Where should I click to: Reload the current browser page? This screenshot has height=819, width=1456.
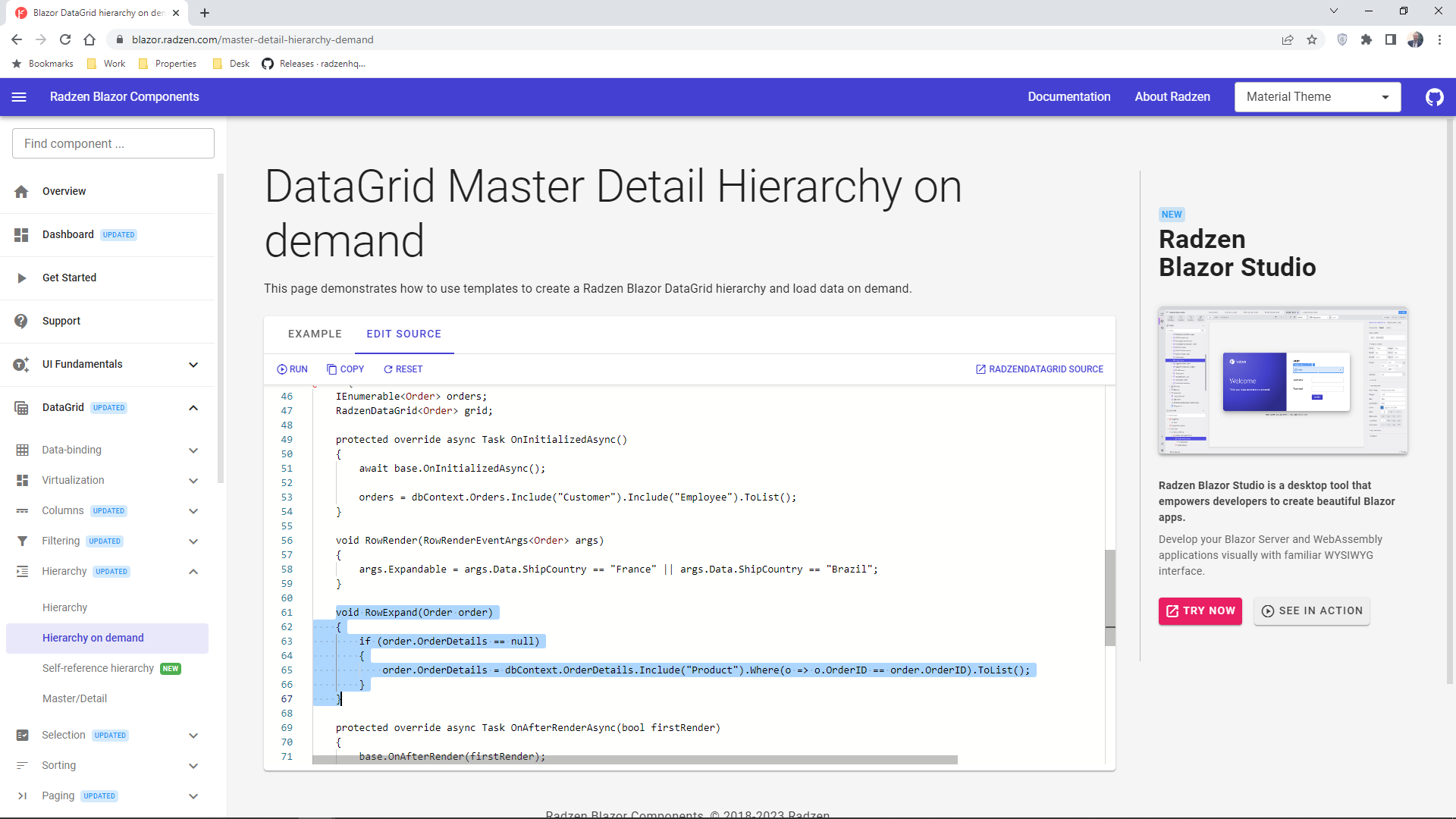(x=65, y=39)
